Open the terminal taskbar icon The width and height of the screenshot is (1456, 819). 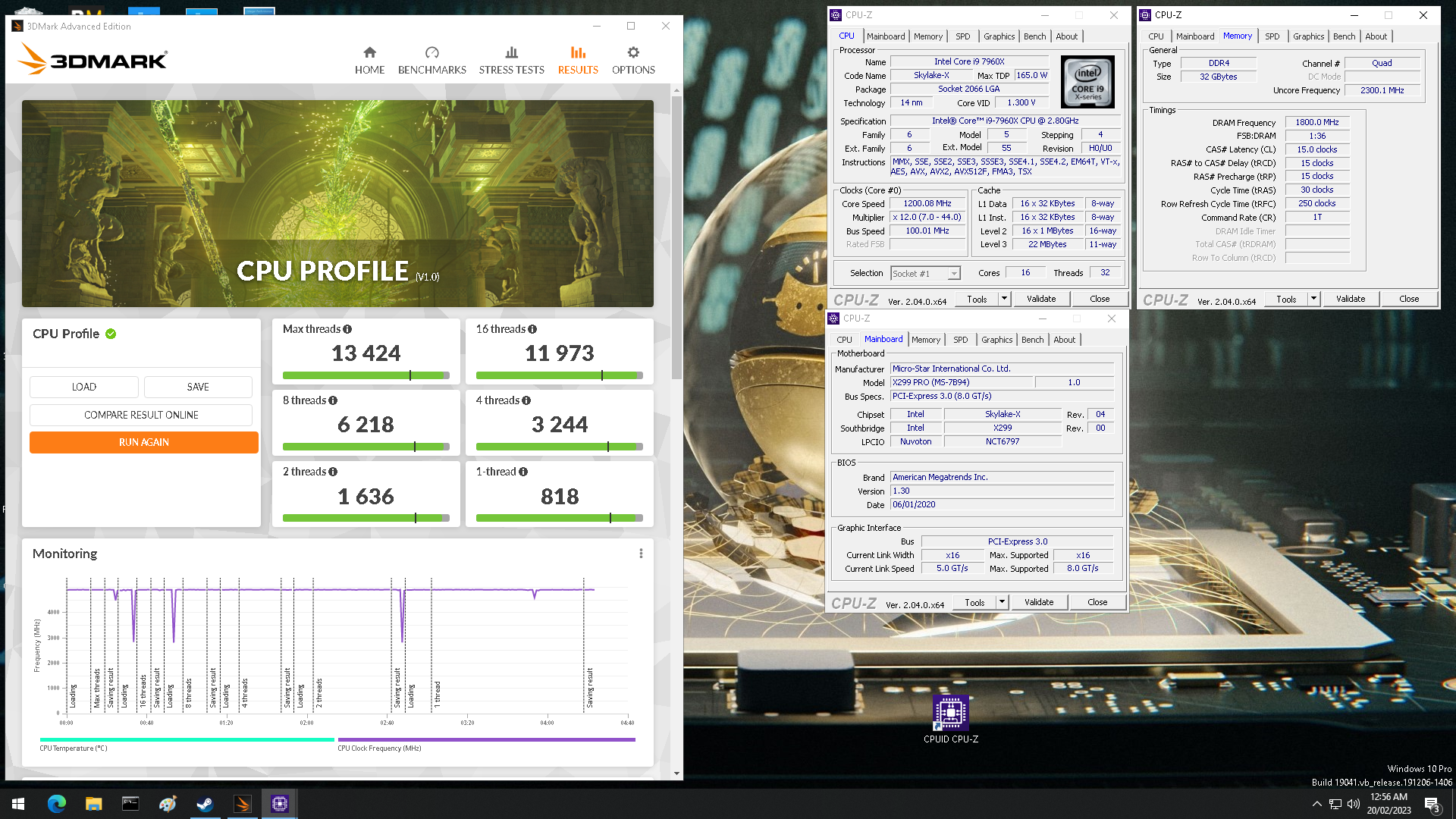tap(130, 804)
